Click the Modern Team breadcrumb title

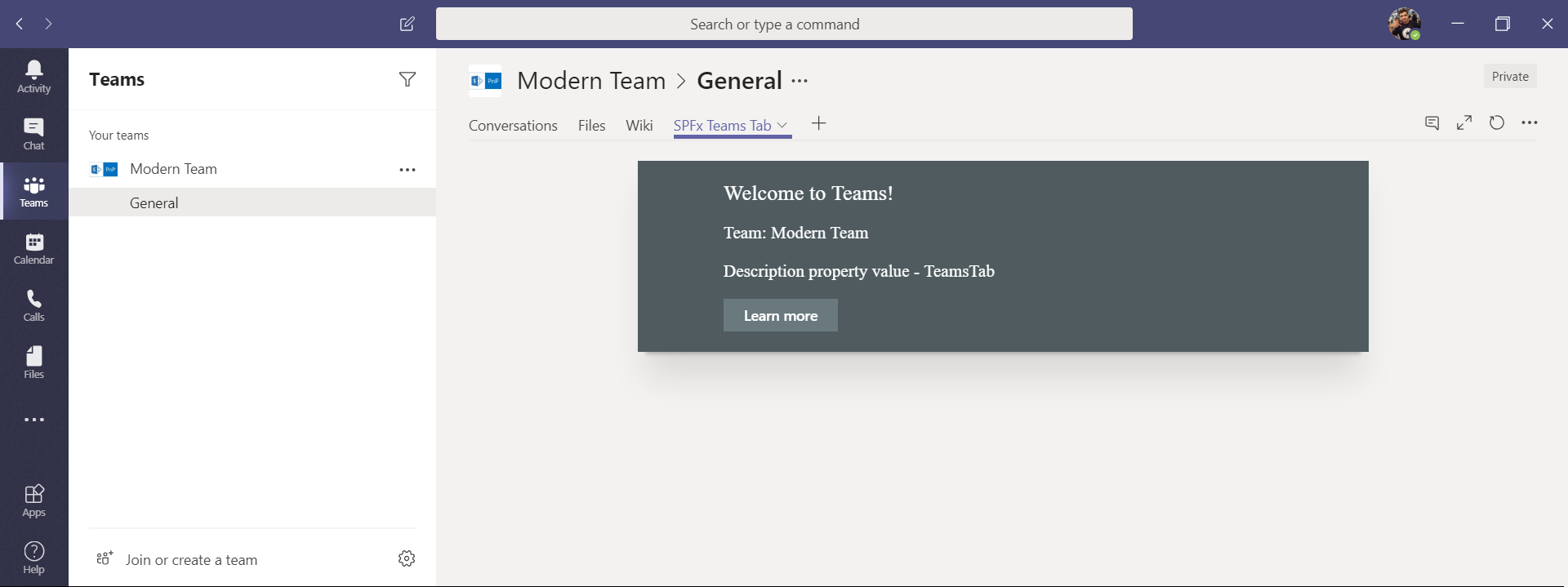pyautogui.click(x=591, y=80)
